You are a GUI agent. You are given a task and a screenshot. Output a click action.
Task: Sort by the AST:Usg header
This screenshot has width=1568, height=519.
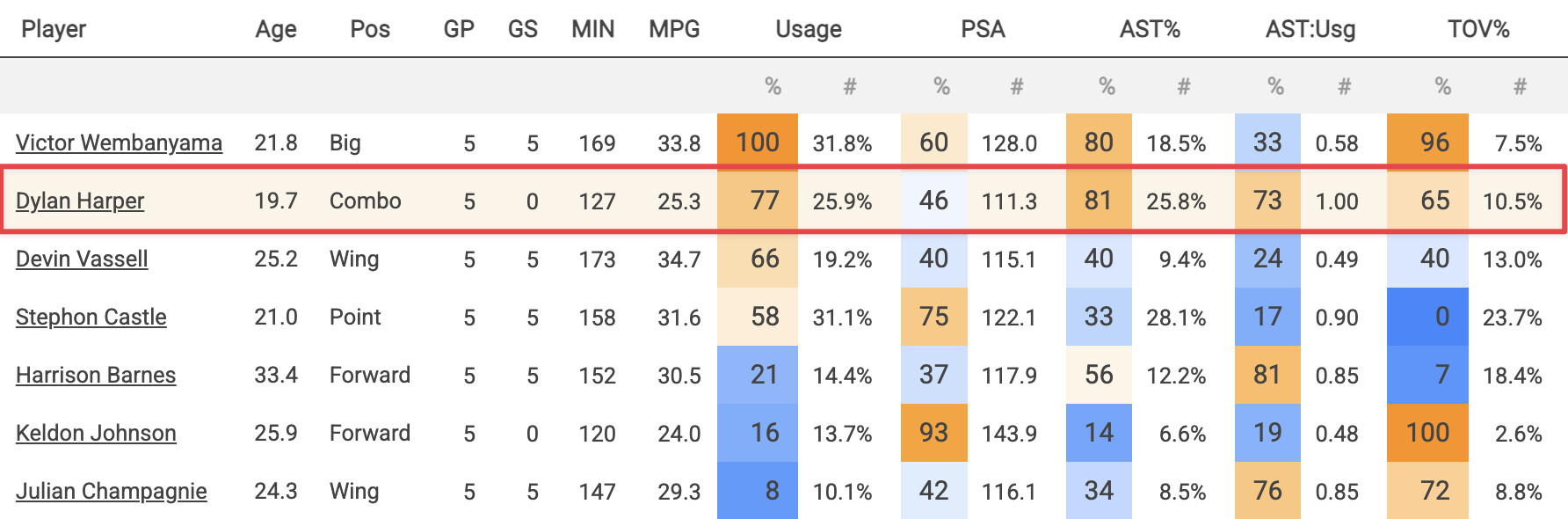pyautogui.click(x=1310, y=29)
